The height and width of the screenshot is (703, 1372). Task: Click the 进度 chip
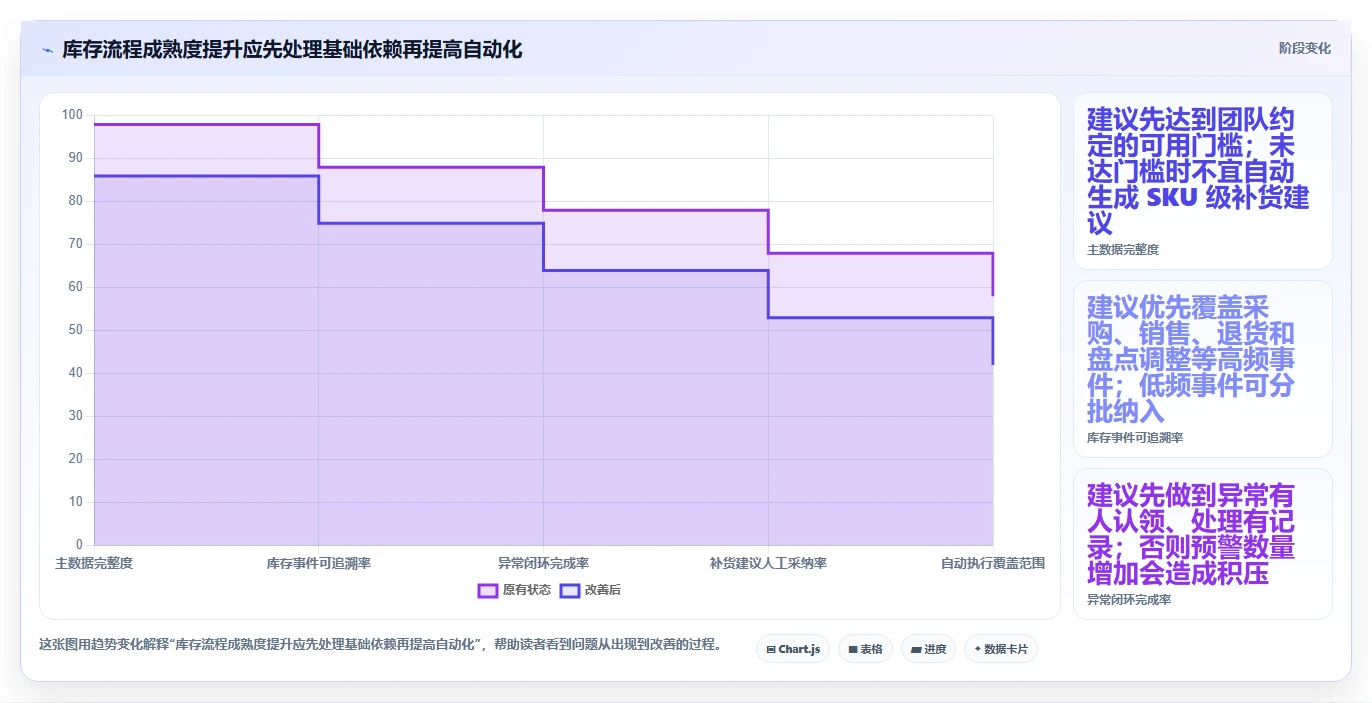pos(928,649)
